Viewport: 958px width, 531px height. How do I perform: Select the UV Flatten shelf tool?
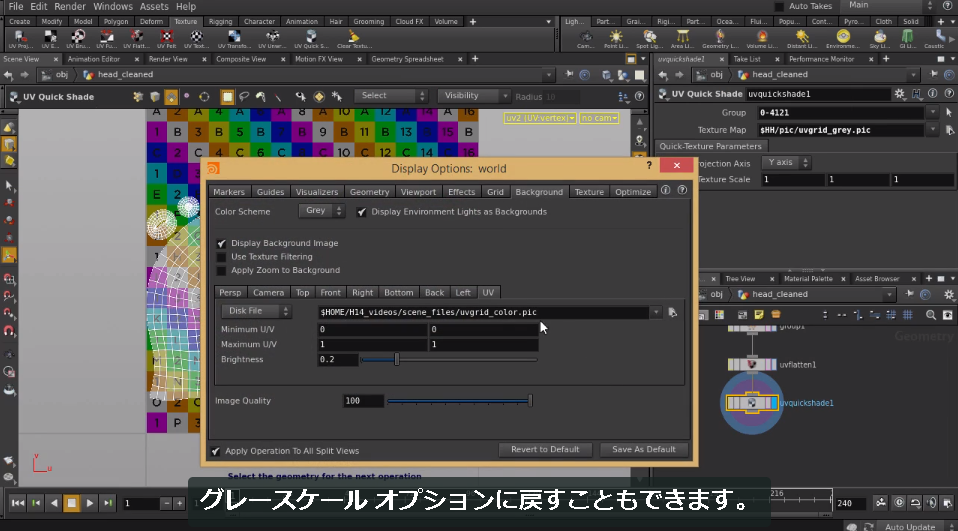(x=136, y=40)
